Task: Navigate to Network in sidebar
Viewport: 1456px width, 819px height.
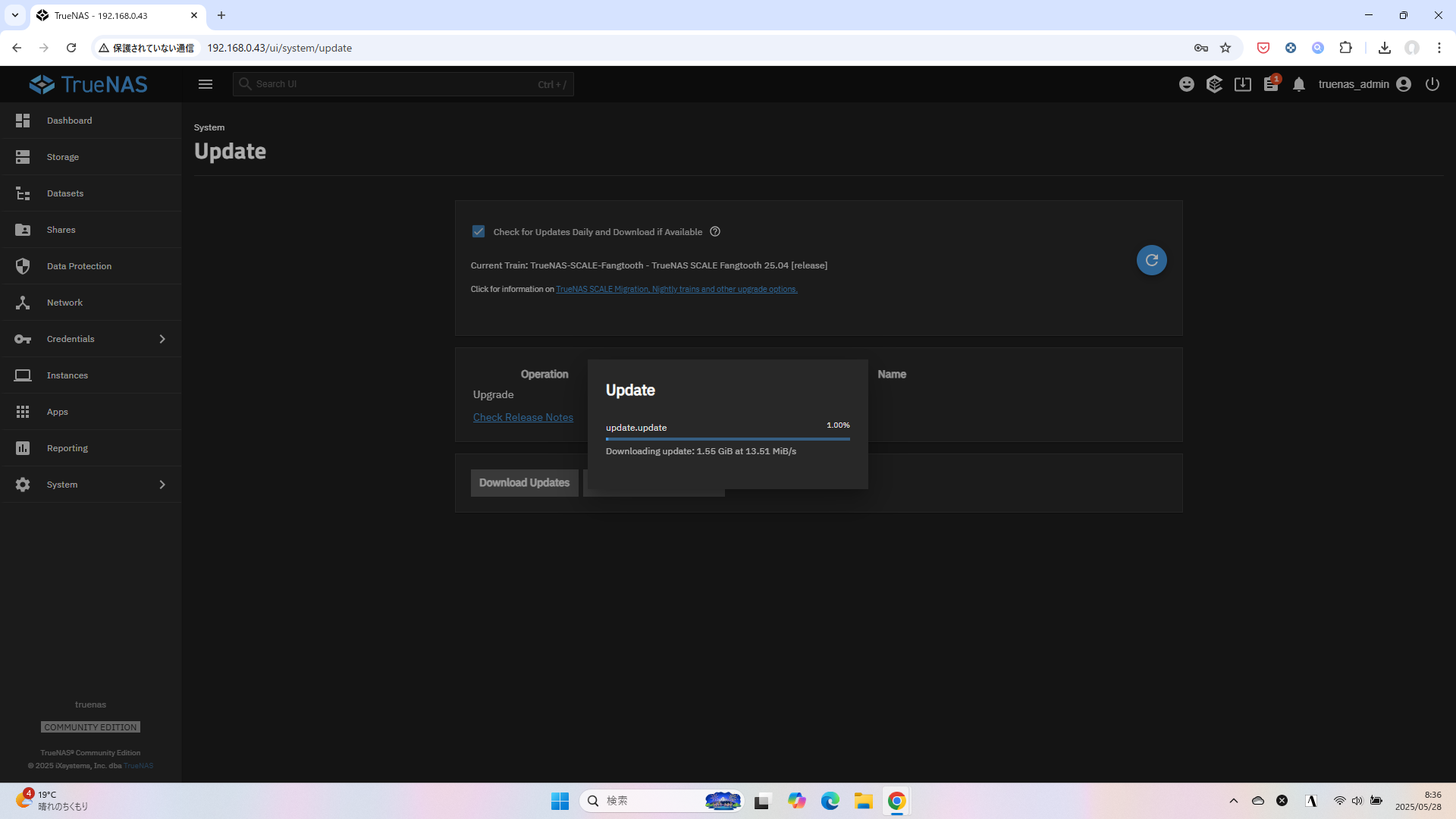Action: (91, 303)
